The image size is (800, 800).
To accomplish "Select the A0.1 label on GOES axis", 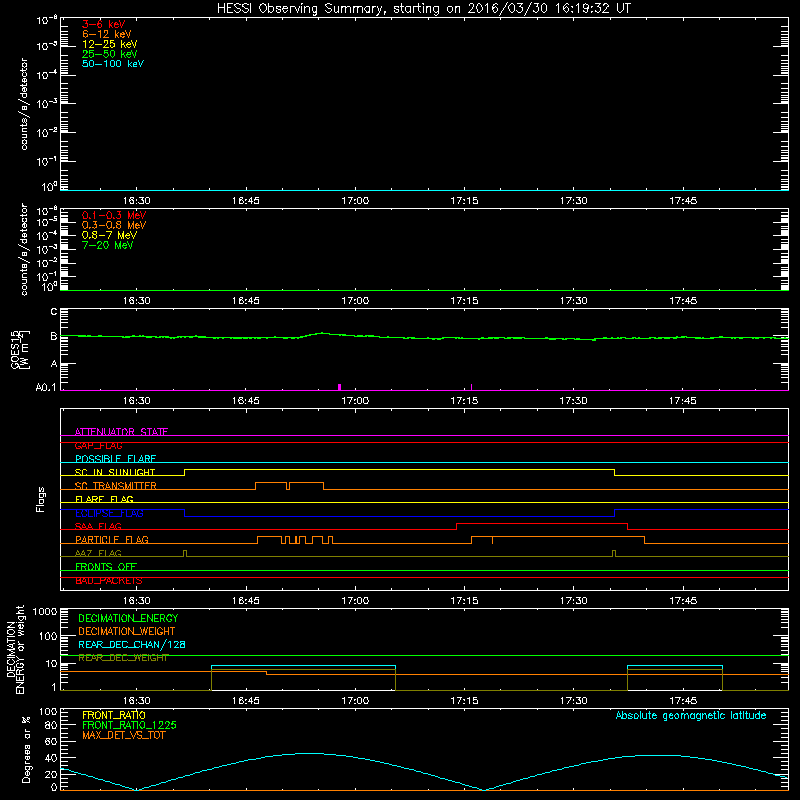I will pos(46,387).
